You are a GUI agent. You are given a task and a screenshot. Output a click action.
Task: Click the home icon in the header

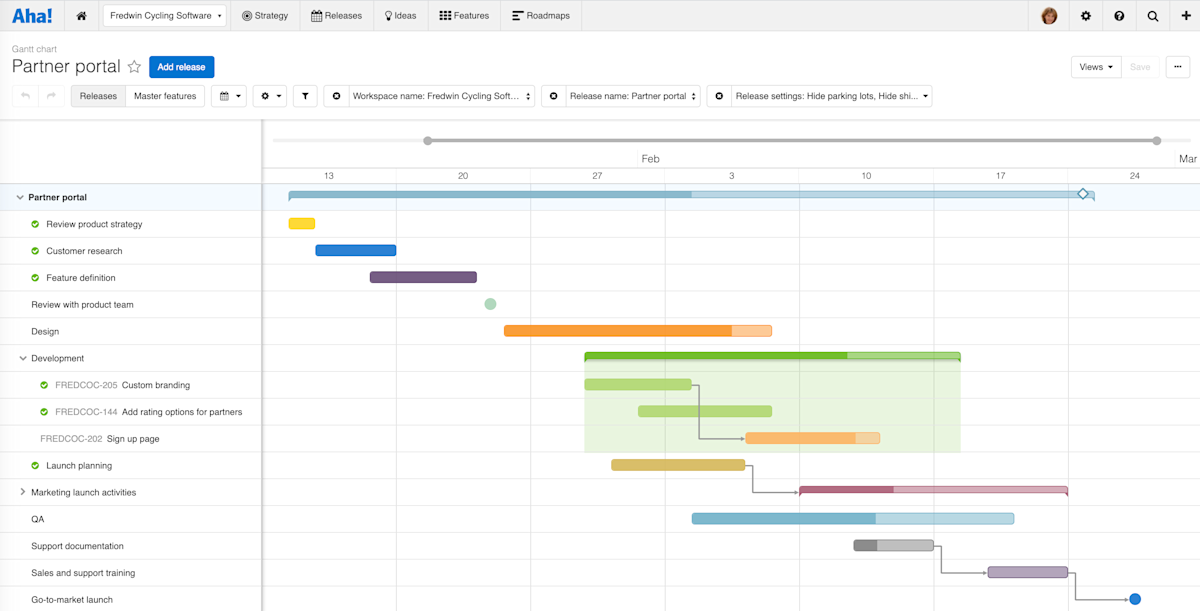(x=81, y=16)
